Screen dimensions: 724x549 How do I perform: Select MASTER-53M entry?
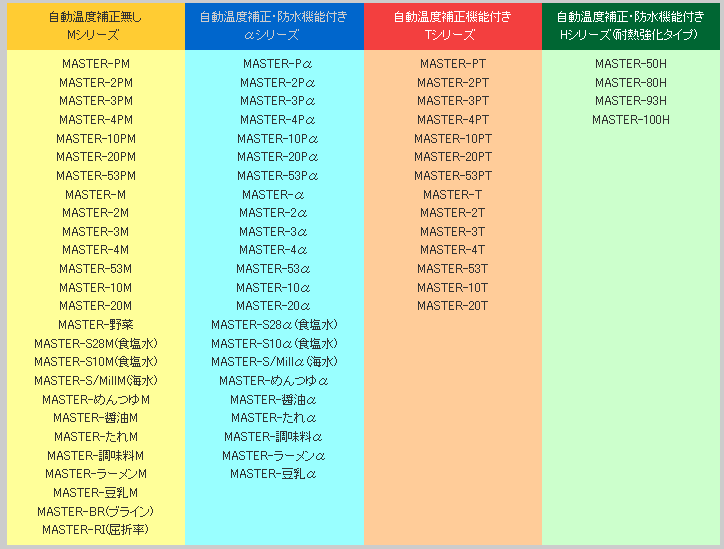[x=96, y=268]
